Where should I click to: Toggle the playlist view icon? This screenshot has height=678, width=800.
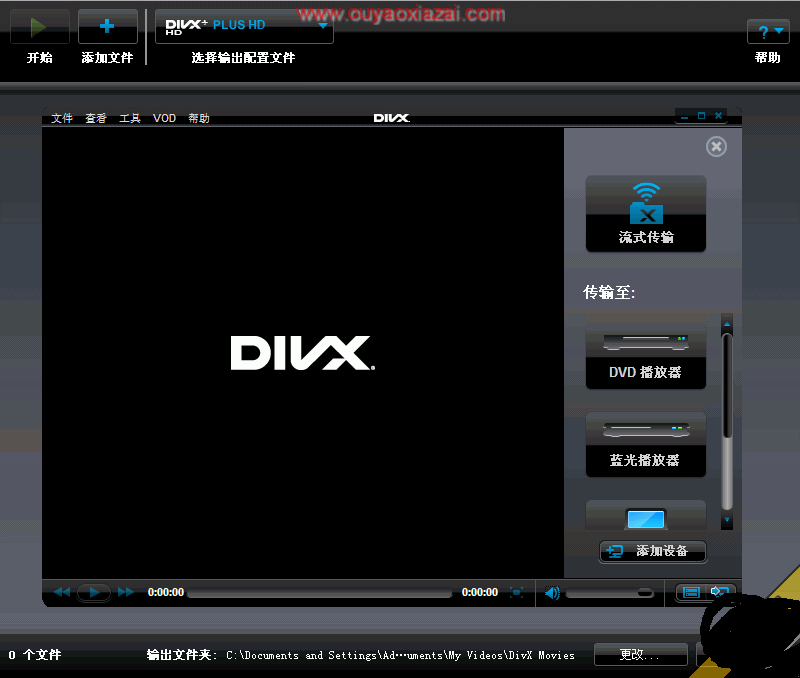click(691, 592)
